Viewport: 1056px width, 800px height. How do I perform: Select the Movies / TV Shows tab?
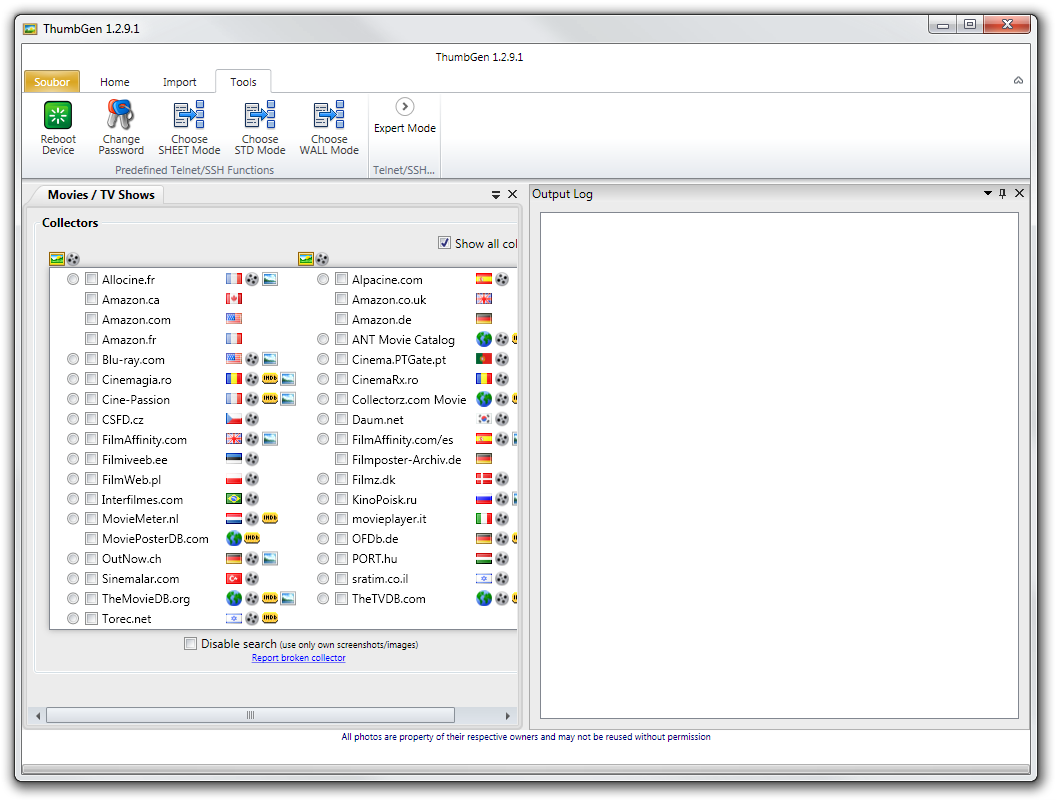tap(101, 195)
